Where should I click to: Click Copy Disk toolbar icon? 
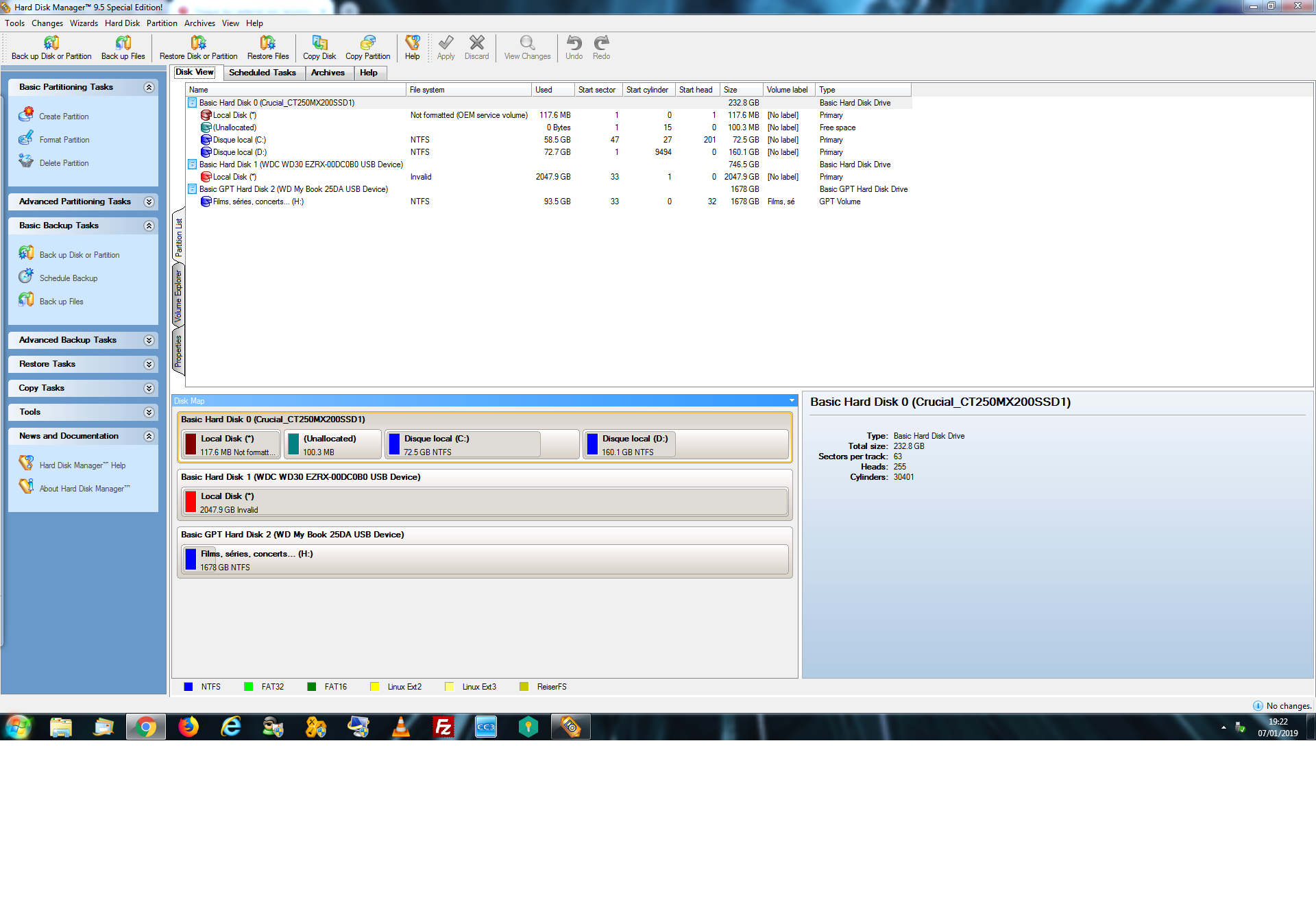pyautogui.click(x=319, y=43)
